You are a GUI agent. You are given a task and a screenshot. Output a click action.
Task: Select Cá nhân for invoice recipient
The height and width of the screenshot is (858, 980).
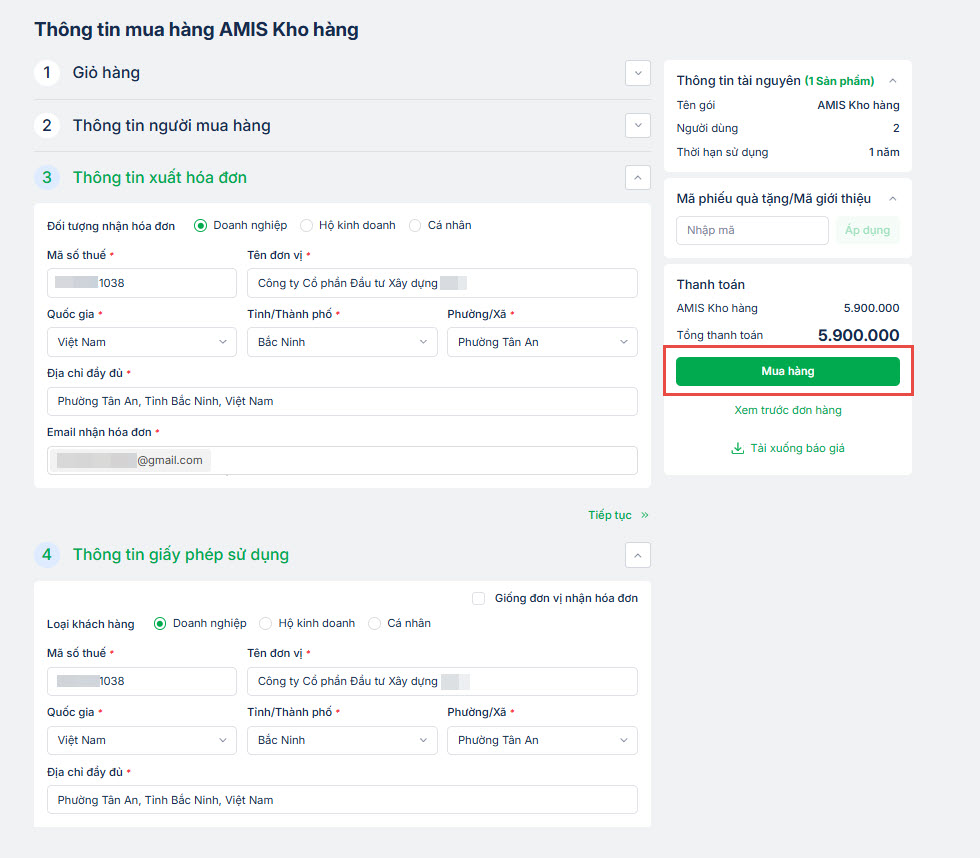[415, 226]
